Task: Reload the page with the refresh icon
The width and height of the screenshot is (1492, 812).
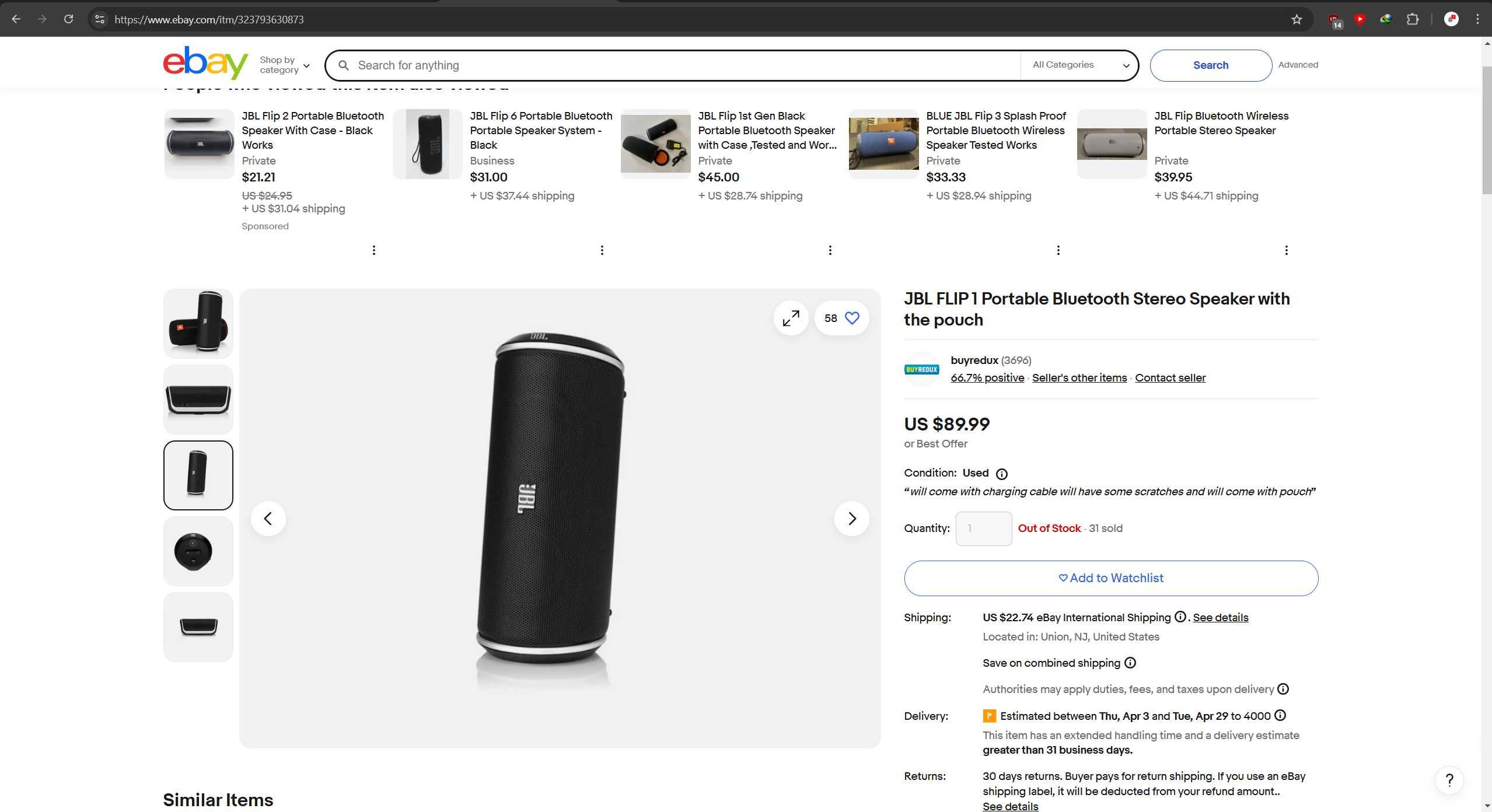Action: [x=68, y=19]
